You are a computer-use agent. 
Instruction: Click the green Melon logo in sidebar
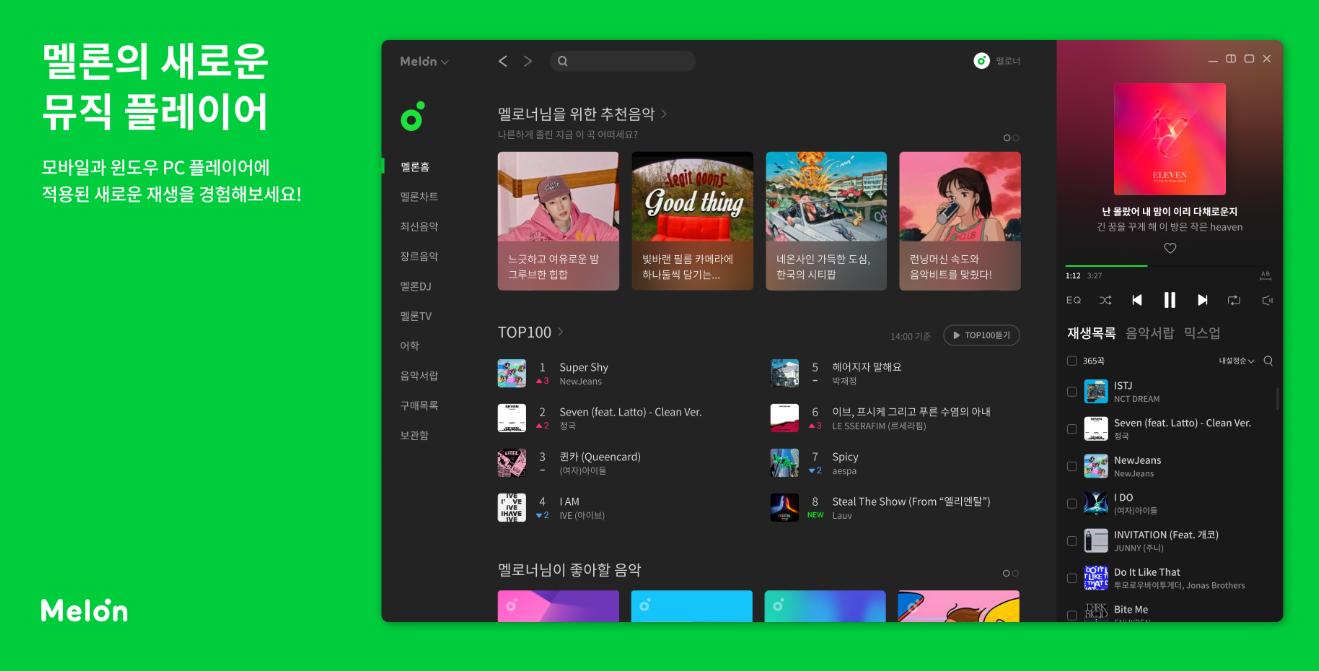pos(412,117)
